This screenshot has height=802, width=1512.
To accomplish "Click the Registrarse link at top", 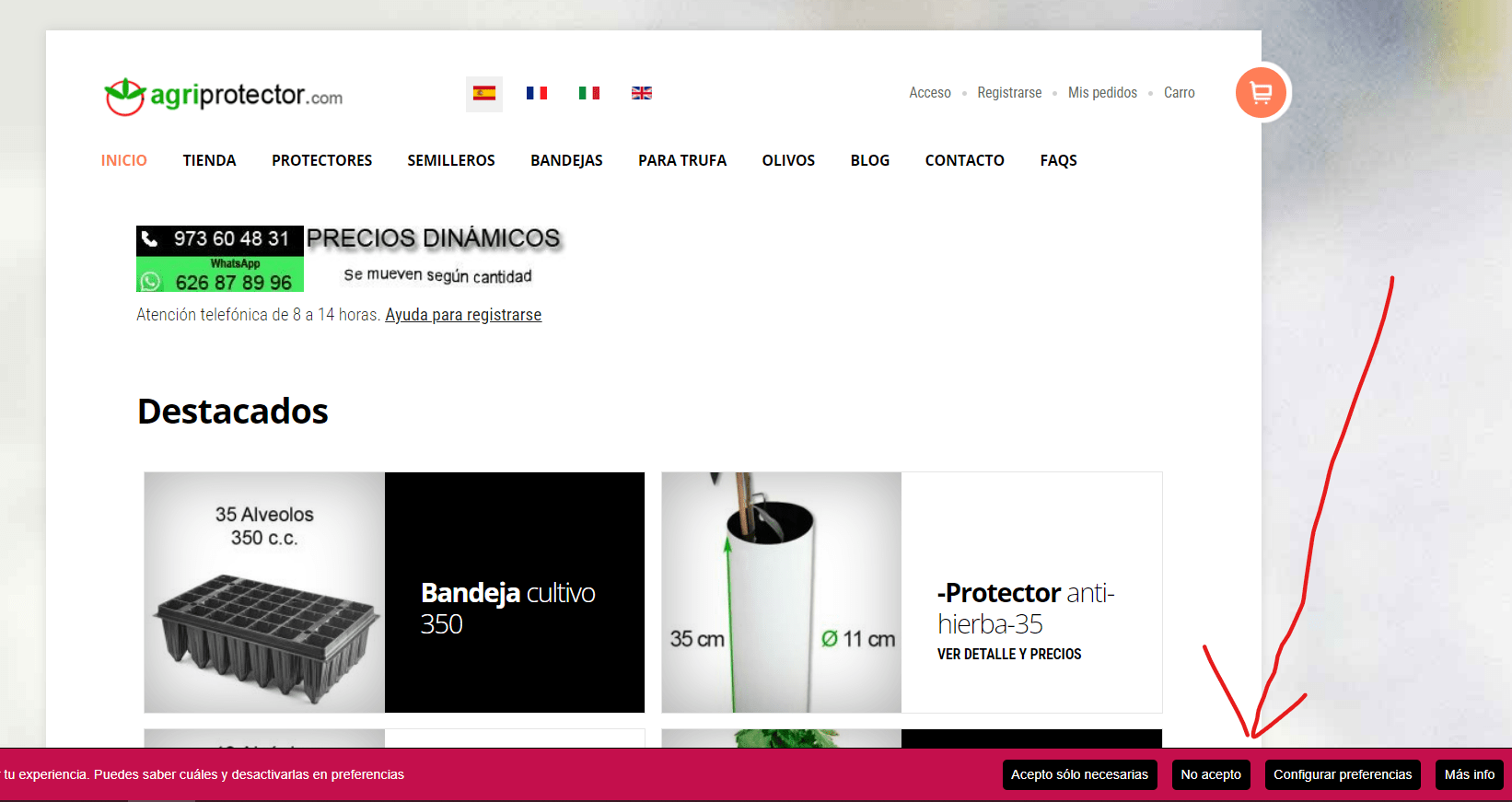I will click(1009, 93).
